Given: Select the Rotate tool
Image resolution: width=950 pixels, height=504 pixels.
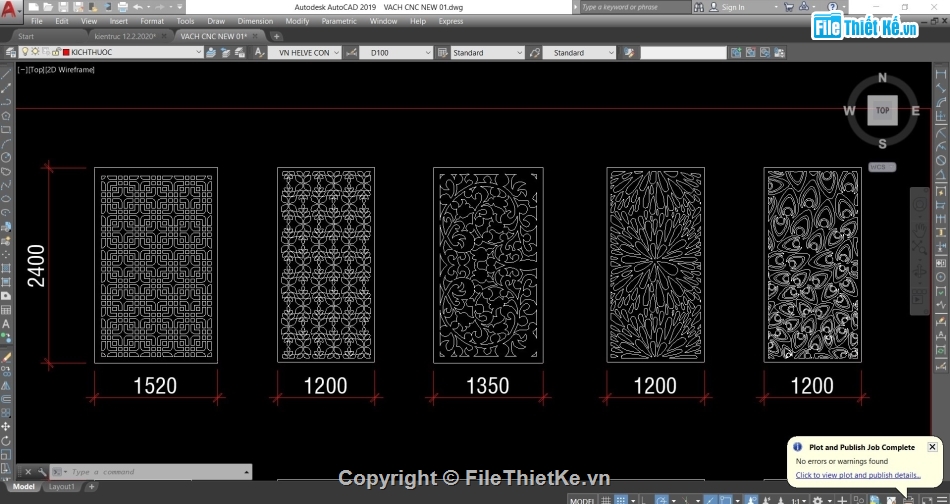Looking at the screenshot, I should 6,441.
